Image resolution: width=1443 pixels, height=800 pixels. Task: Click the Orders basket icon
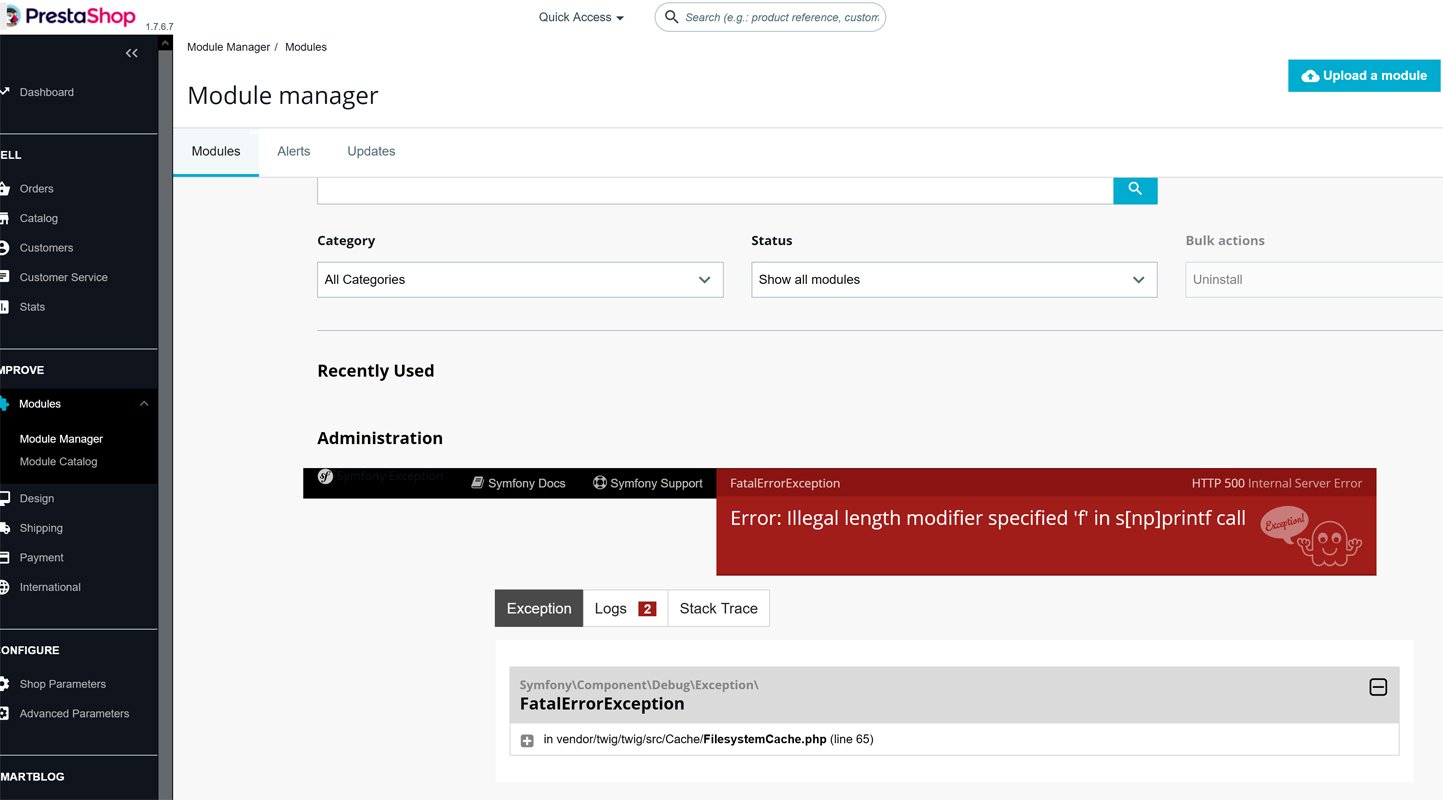click(x=5, y=189)
